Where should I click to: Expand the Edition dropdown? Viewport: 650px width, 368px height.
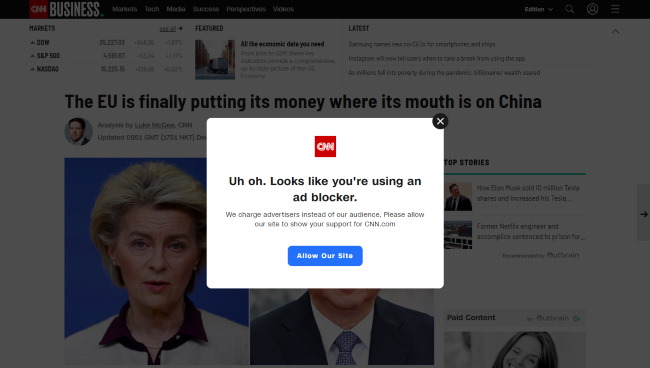pyautogui.click(x=538, y=9)
